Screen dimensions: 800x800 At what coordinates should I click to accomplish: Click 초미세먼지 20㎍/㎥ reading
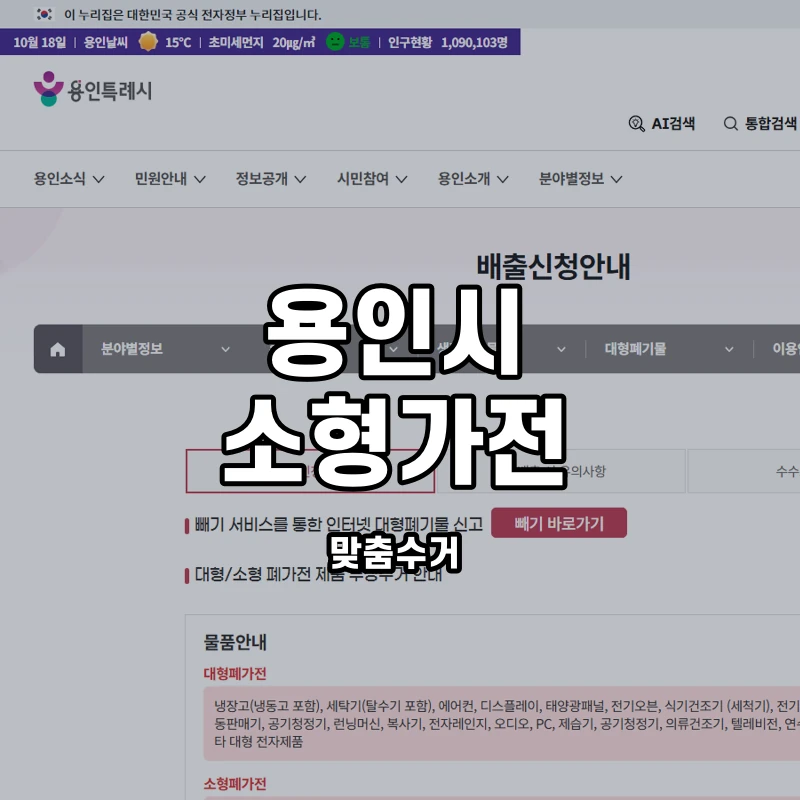262,42
